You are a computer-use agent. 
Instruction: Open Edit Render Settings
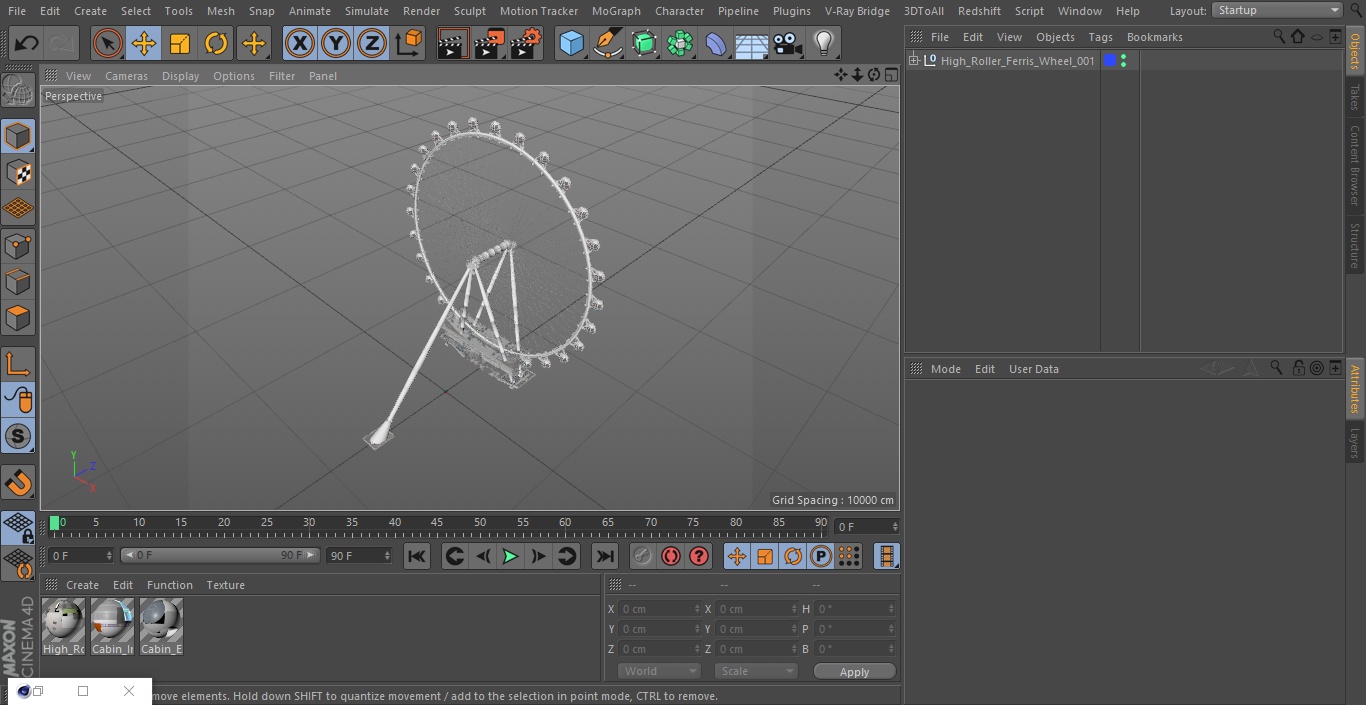click(526, 43)
